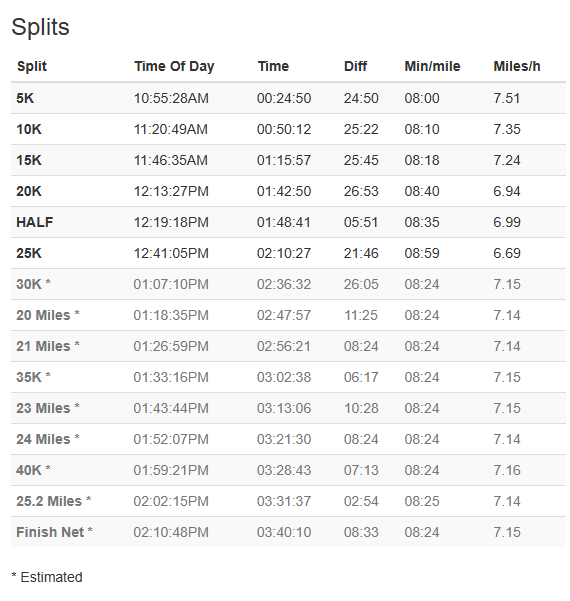Image resolution: width=570 pixels, height=601 pixels.
Task: Click the 10K split row label
Action: tap(29, 129)
